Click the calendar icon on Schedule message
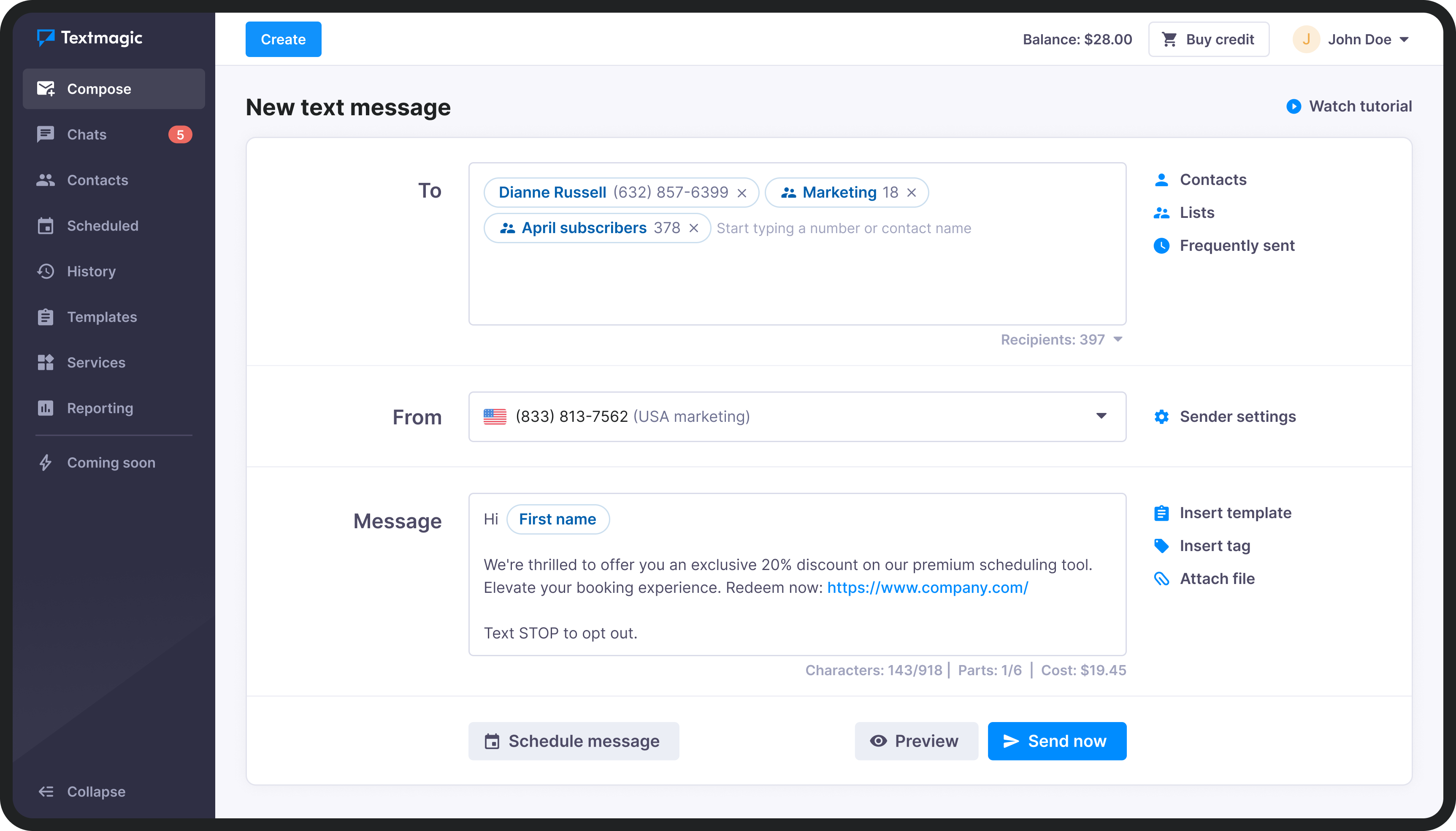The width and height of the screenshot is (1456, 831). pyautogui.click(x=492, y=741)
